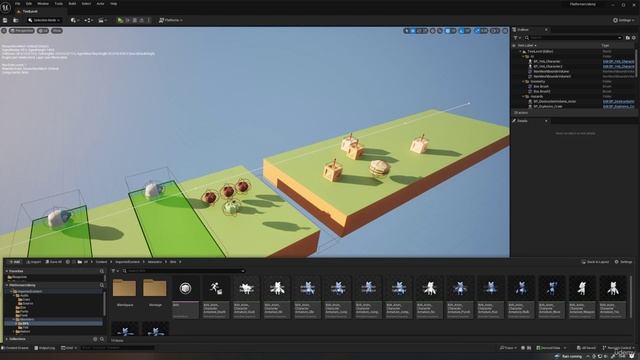The width and height of the screenshot is (640, 360).
Task: Collapse the Geometry folder in Outliner
Action: (524, 82)
